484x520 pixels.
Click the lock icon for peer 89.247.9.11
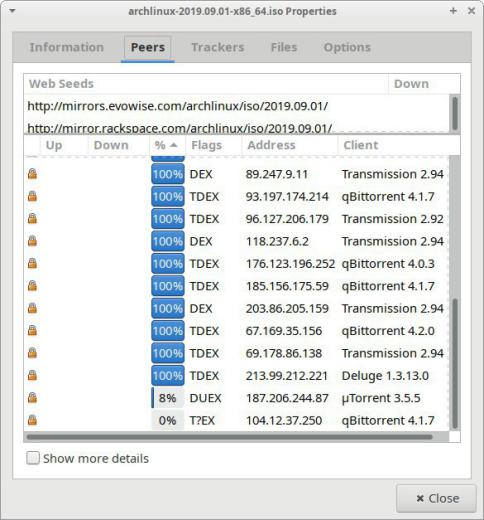click(x=32, y=174)
